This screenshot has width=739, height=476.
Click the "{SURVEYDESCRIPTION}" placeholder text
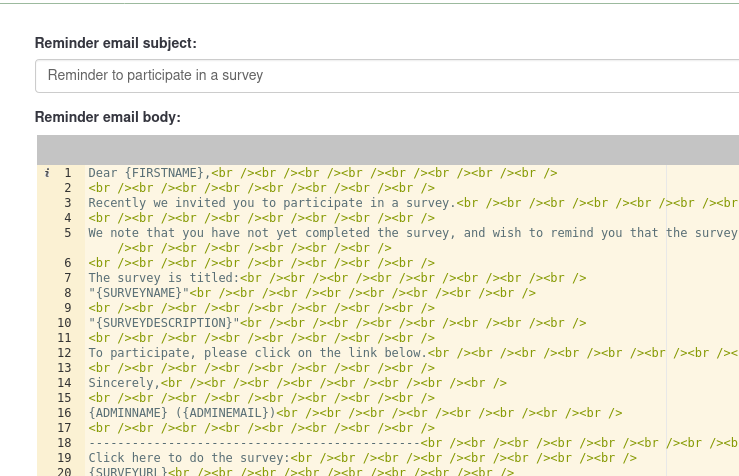(164, 323)
